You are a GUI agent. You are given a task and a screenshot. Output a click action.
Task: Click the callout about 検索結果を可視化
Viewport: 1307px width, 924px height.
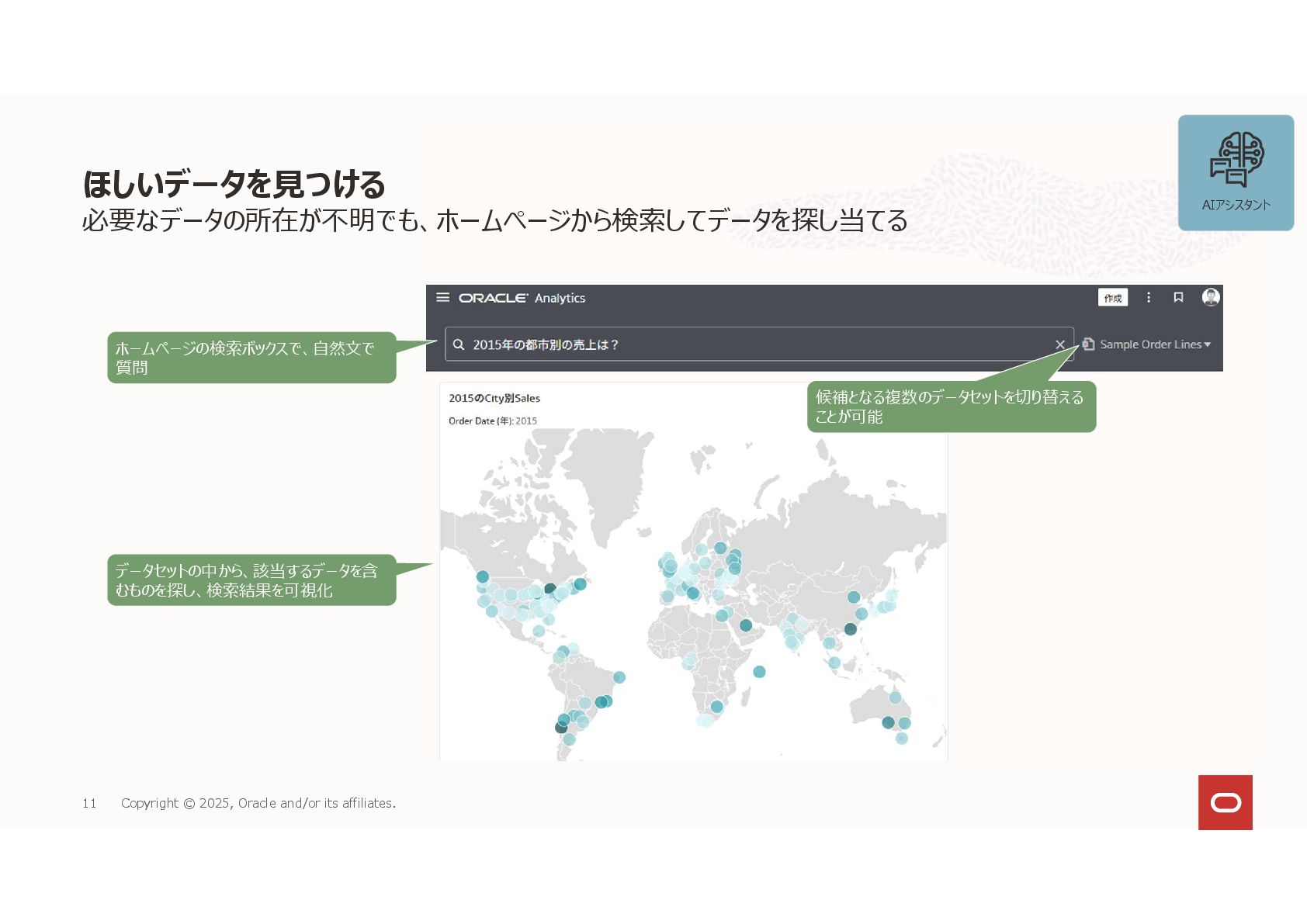coord(251,580)
